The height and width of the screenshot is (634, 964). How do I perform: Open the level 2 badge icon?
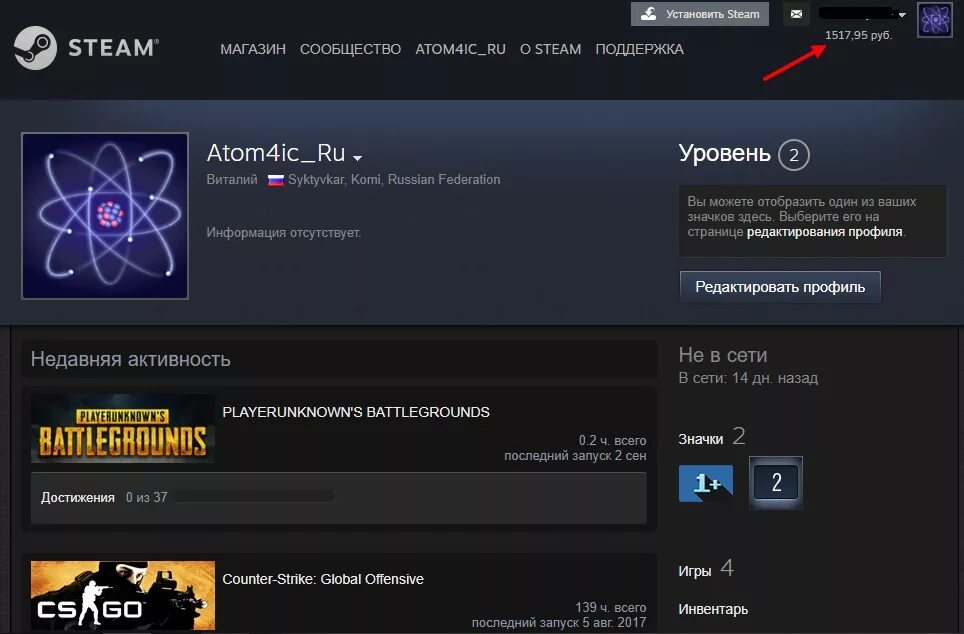pyautogui.click(x=776, y=483)
